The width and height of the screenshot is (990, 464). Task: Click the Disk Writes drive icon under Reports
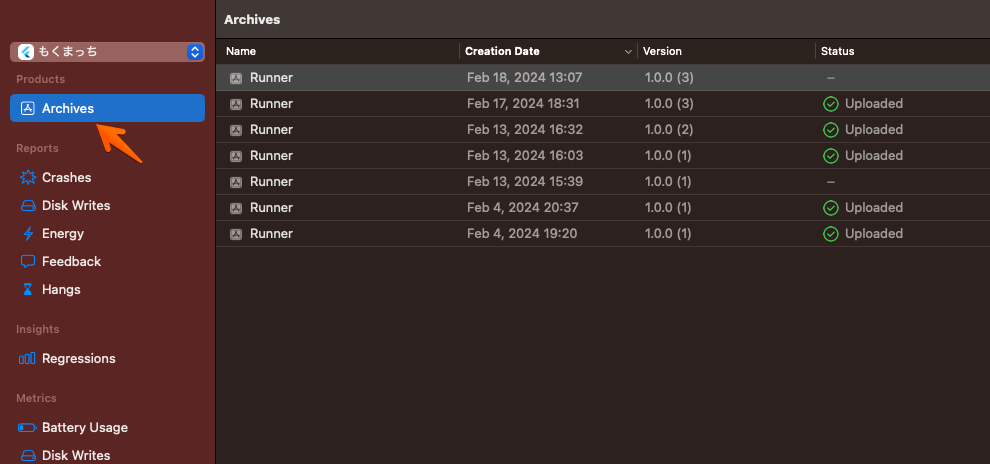[x=28, y=206]
